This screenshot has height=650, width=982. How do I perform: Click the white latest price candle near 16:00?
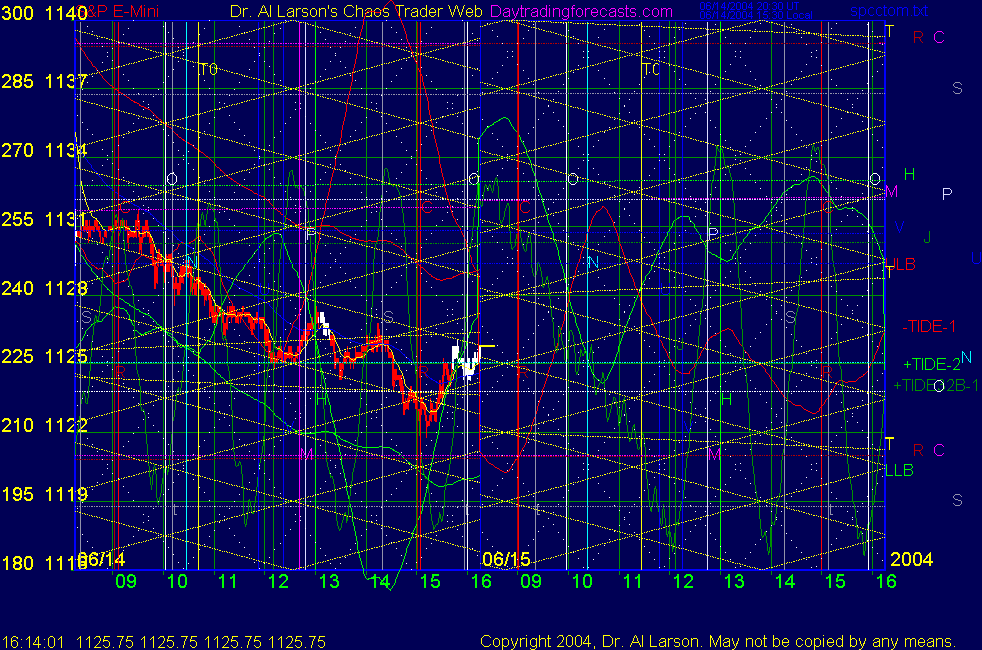(468, 358)
